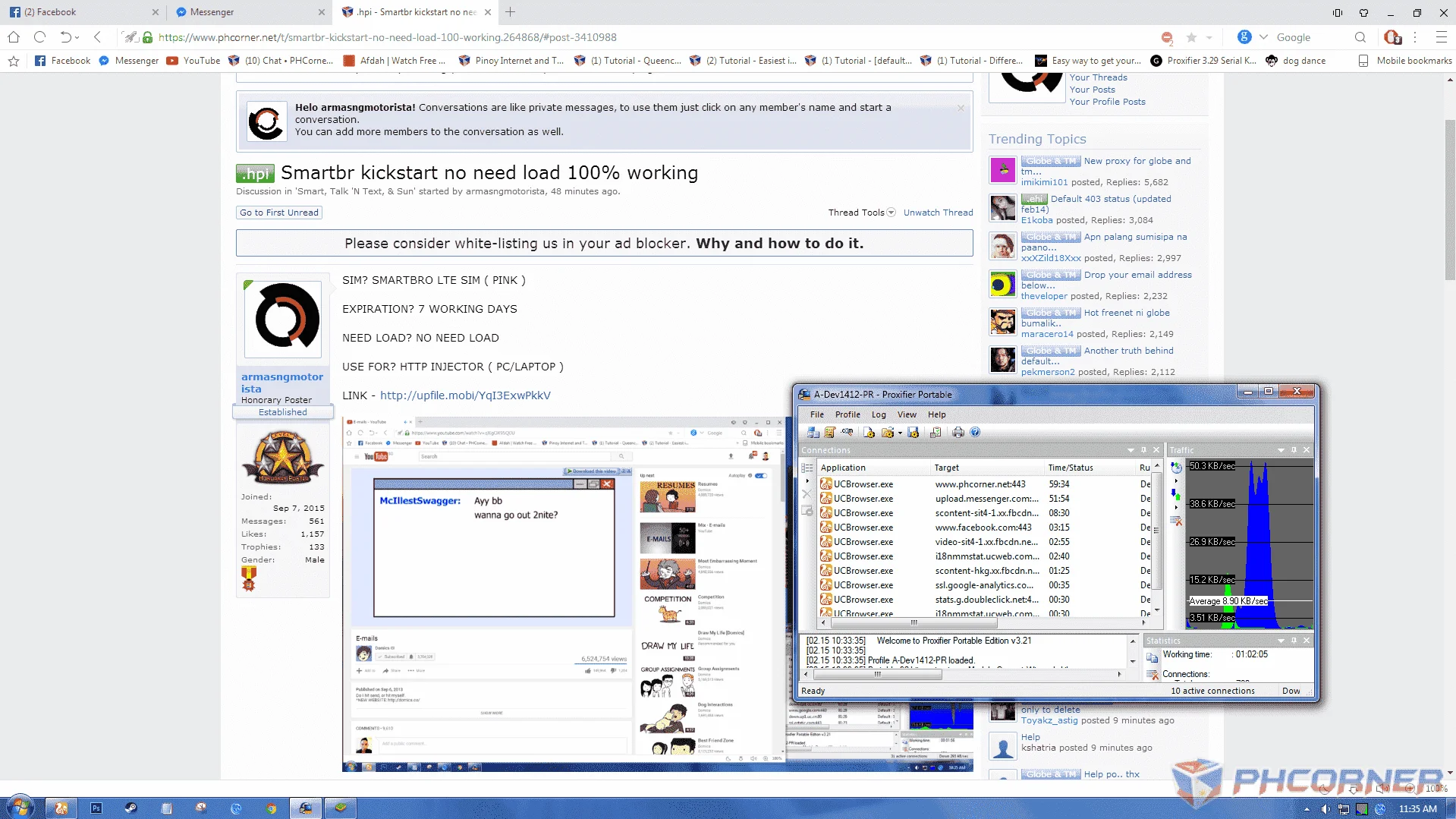Open Steam from taskbar
This screenshot has height=819, width=1456.
131,808
